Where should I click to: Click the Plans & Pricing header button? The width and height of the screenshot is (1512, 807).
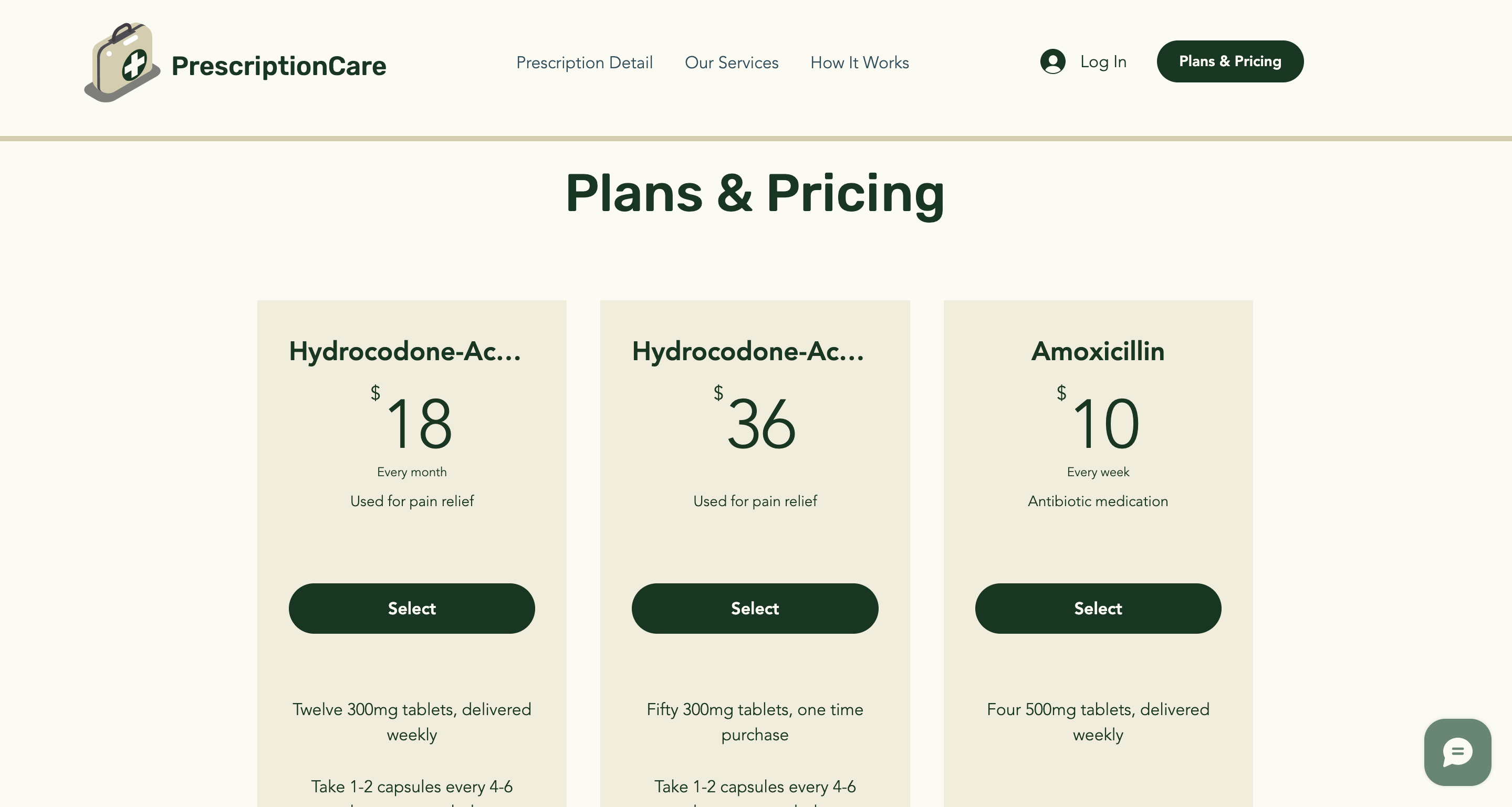click(x=1229, y=60)
